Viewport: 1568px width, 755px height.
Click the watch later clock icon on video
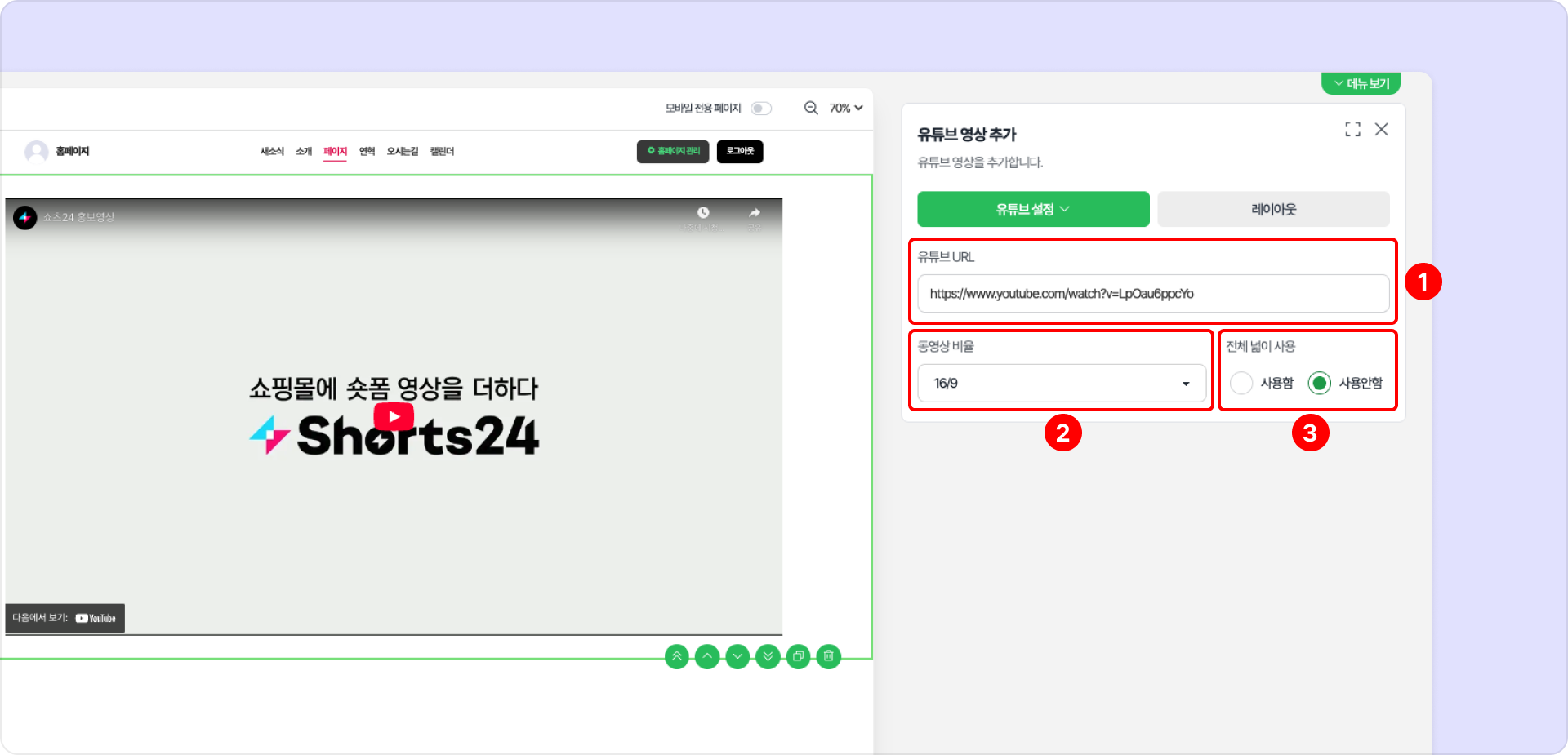coord(703,213)
